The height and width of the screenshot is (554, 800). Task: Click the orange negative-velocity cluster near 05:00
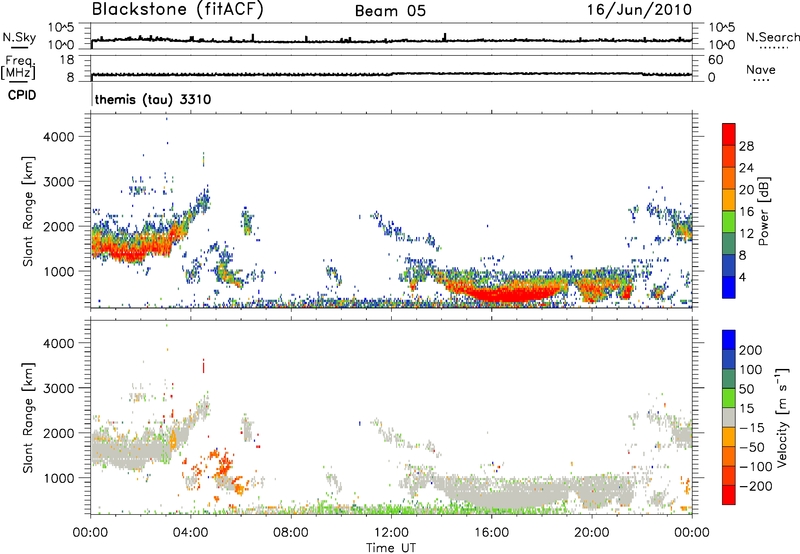point(223,465)
